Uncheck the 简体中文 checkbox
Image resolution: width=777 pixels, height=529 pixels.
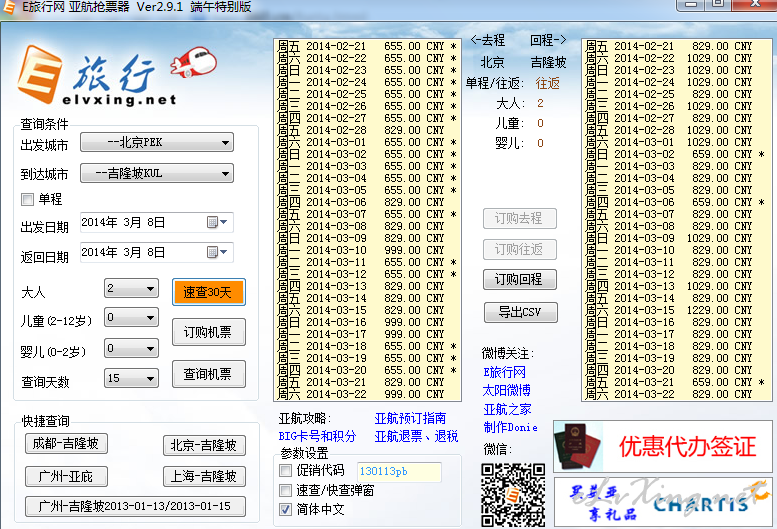(285, 509)
